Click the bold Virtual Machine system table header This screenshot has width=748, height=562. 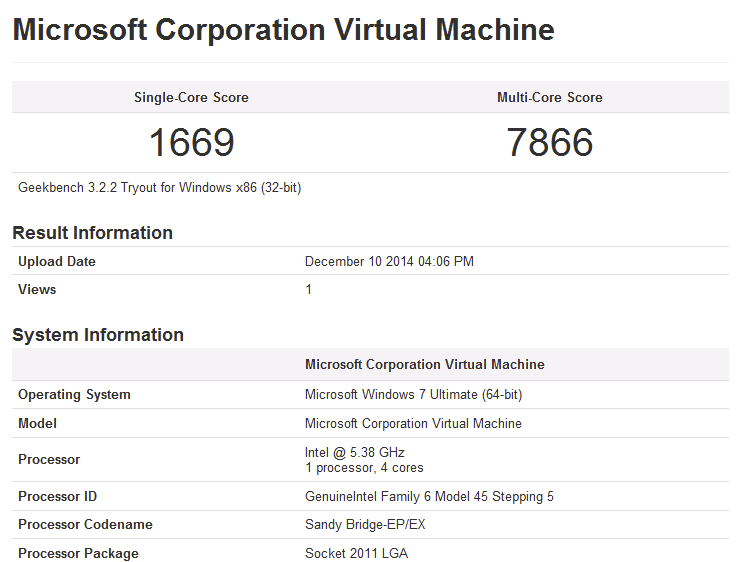tap(424, 364)
